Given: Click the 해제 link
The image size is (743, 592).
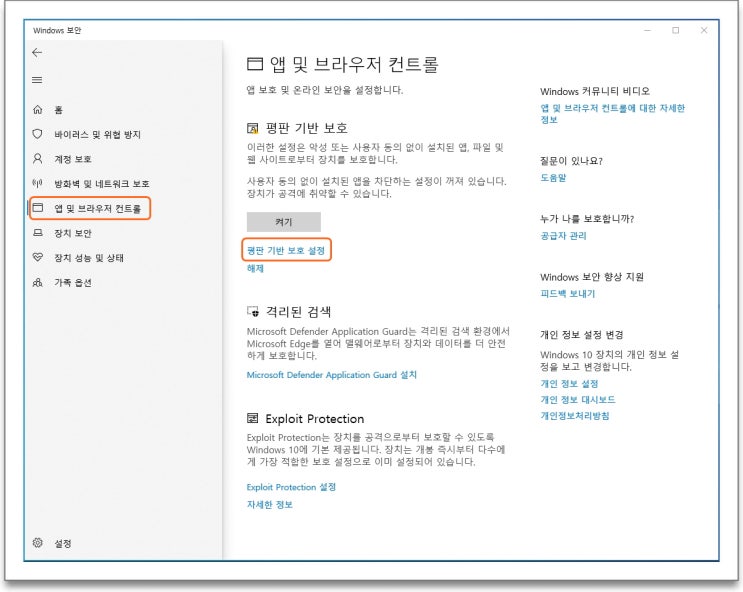Looking at the screenshot, I should tap(255, 268).
